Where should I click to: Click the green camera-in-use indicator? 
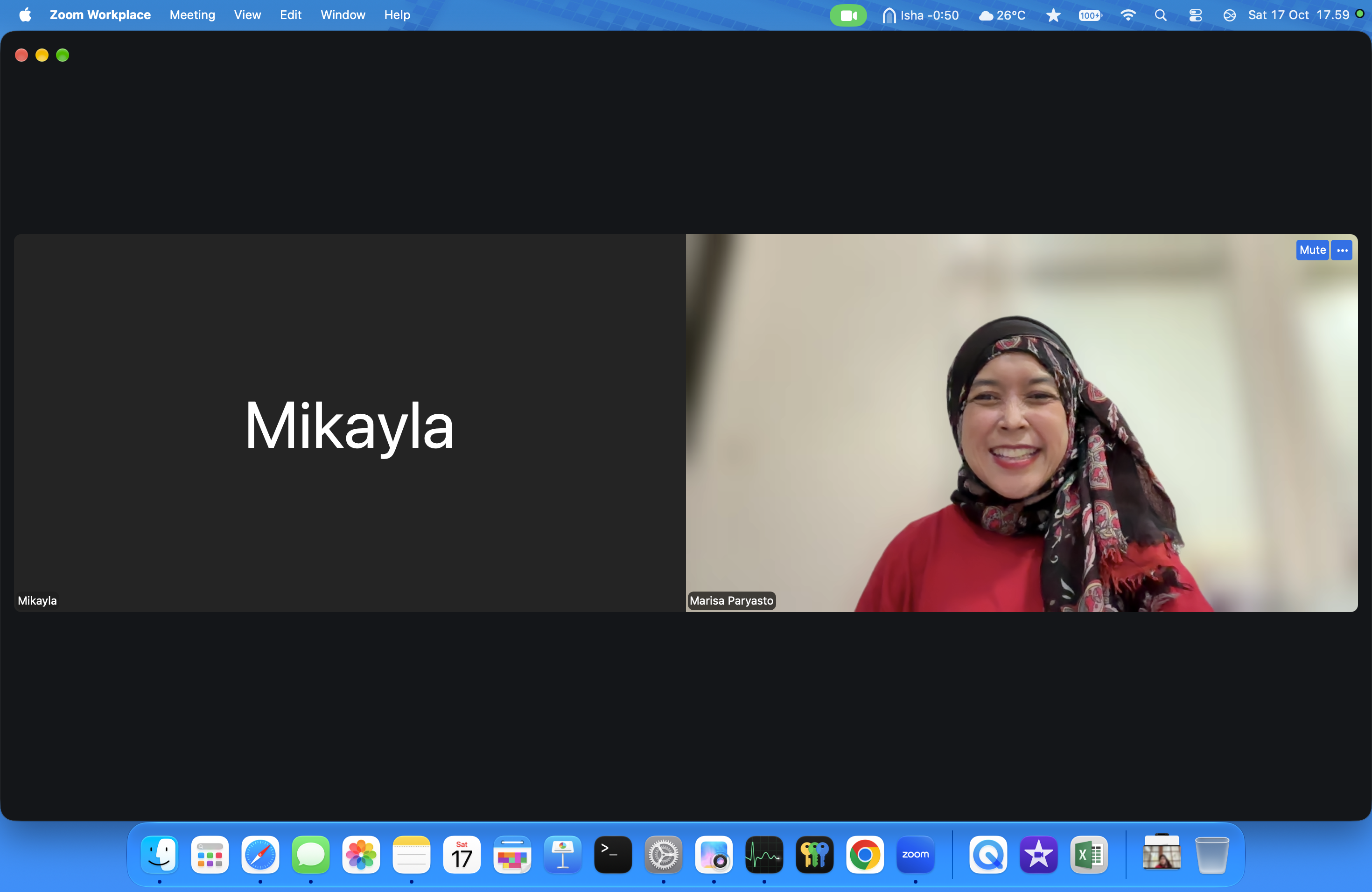[x=848, y=15]
